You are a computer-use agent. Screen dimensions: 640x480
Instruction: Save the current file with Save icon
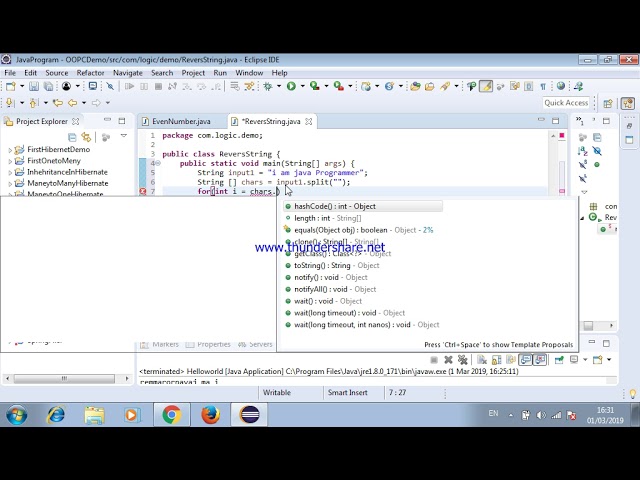(34, 86)
